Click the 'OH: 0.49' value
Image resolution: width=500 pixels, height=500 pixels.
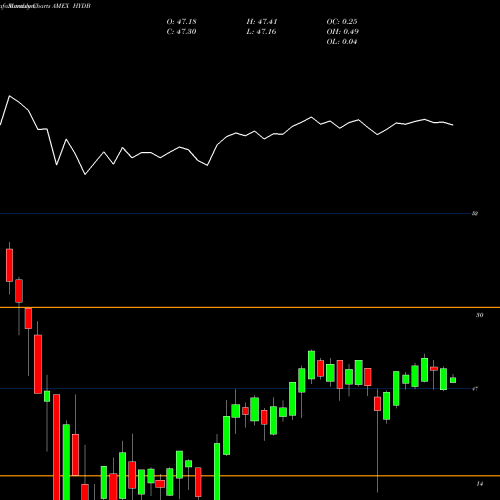pyautogui.click(x=343, y=32)
